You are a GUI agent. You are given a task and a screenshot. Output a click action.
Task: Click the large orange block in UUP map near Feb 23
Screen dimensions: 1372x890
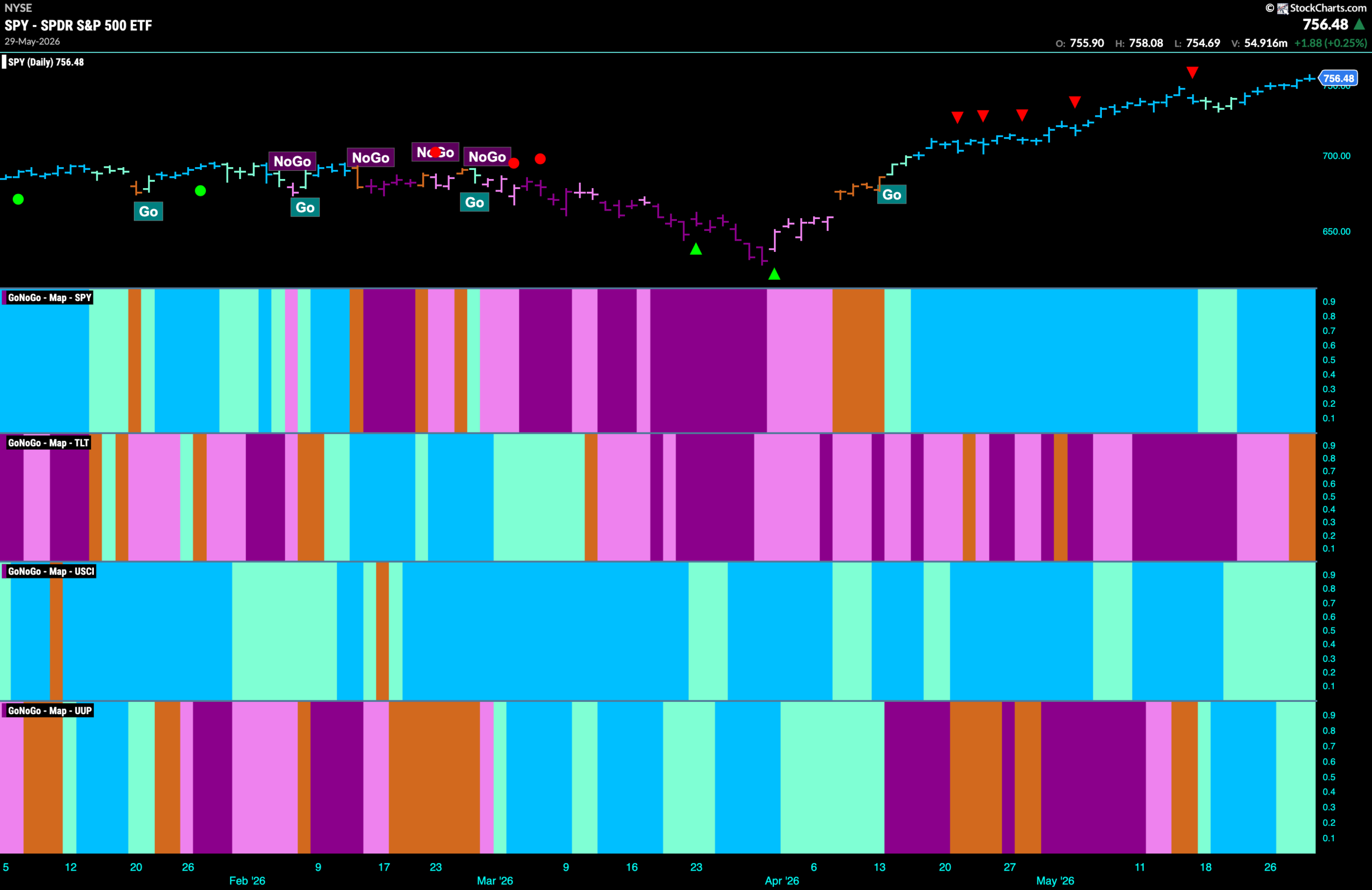pos(434,777)
